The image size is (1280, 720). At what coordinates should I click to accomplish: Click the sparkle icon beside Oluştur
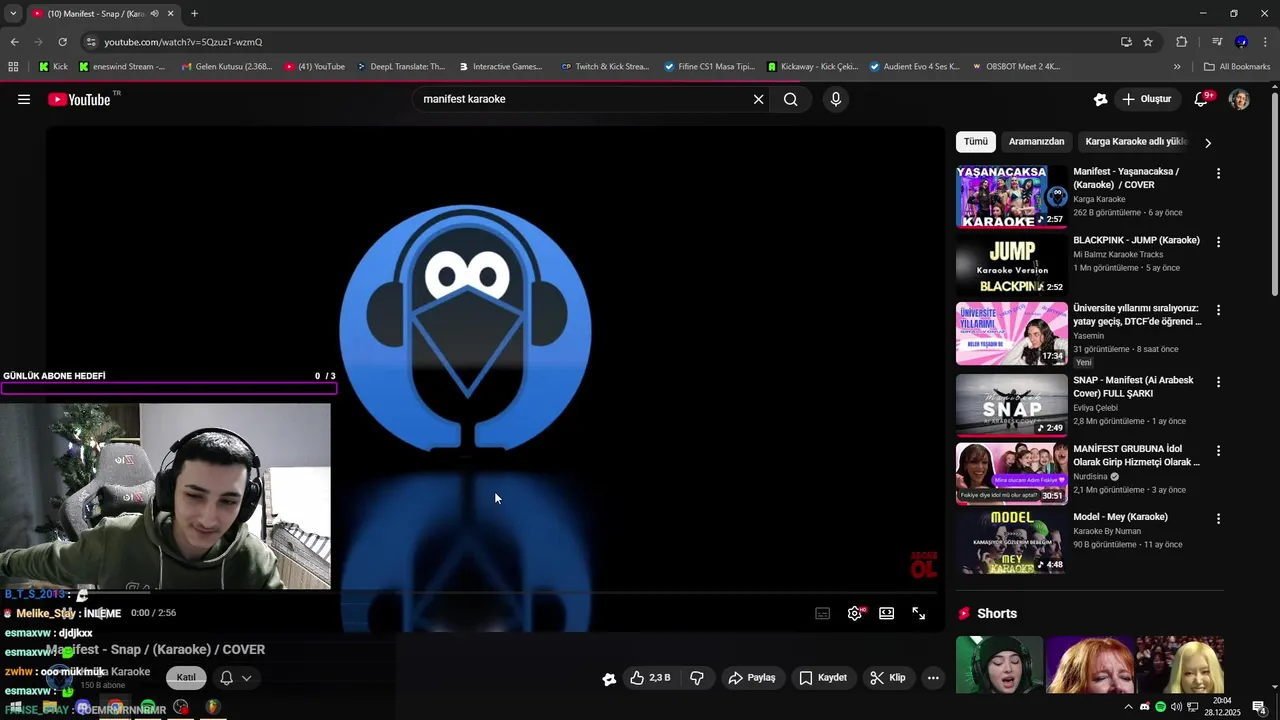pos(1100,99)
